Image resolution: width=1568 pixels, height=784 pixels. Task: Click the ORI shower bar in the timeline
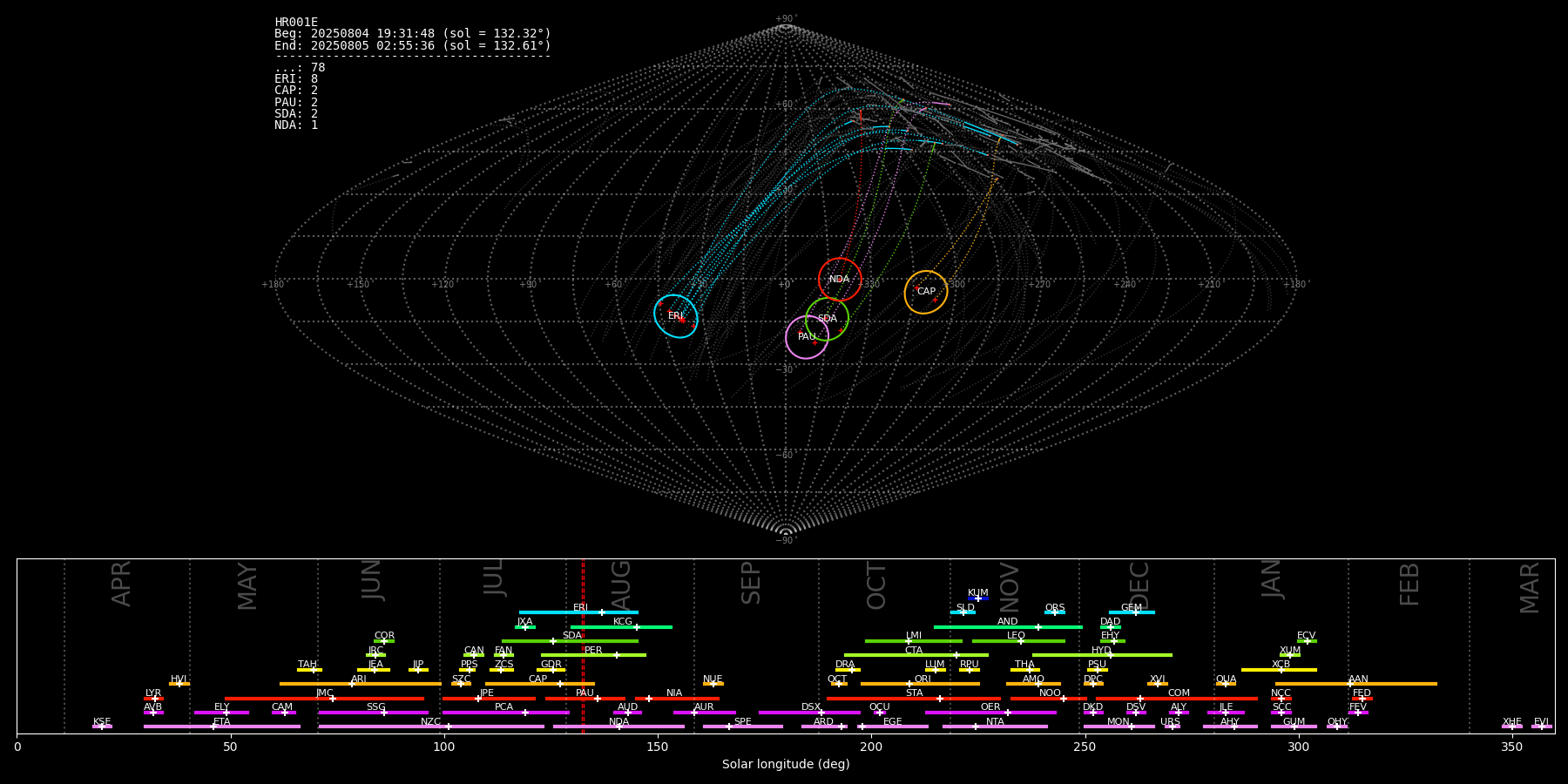920,684
